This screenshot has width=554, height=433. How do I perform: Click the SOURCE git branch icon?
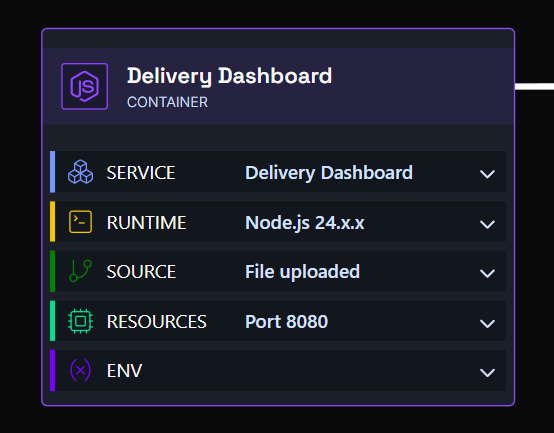(81, 271)
